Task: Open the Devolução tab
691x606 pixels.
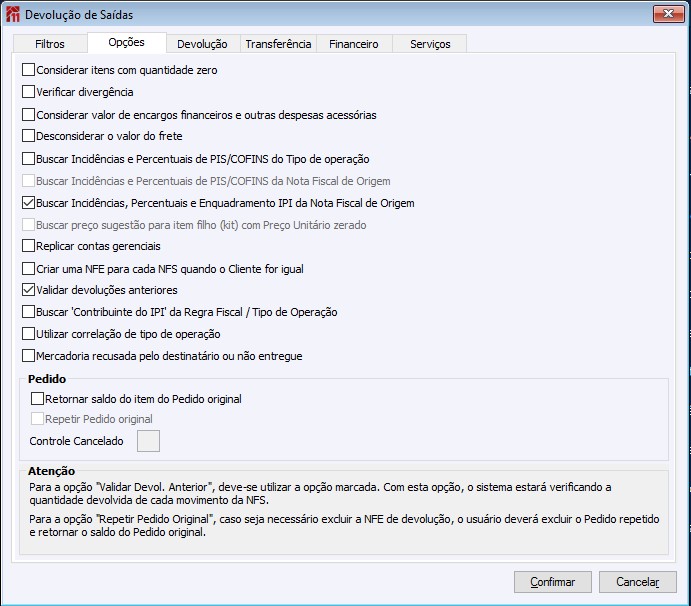Action: tap(202, 44)
